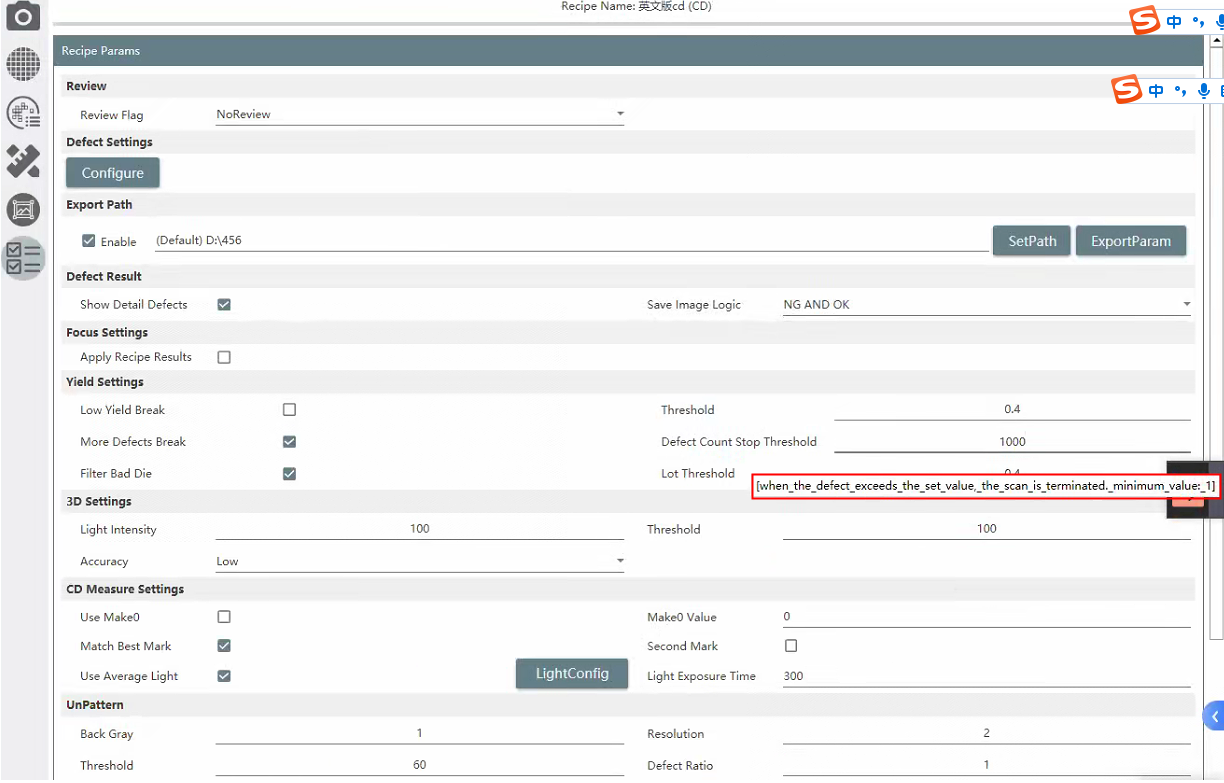
Task: Select the ruler and pencil measure icon
Action: coord(23,161)
